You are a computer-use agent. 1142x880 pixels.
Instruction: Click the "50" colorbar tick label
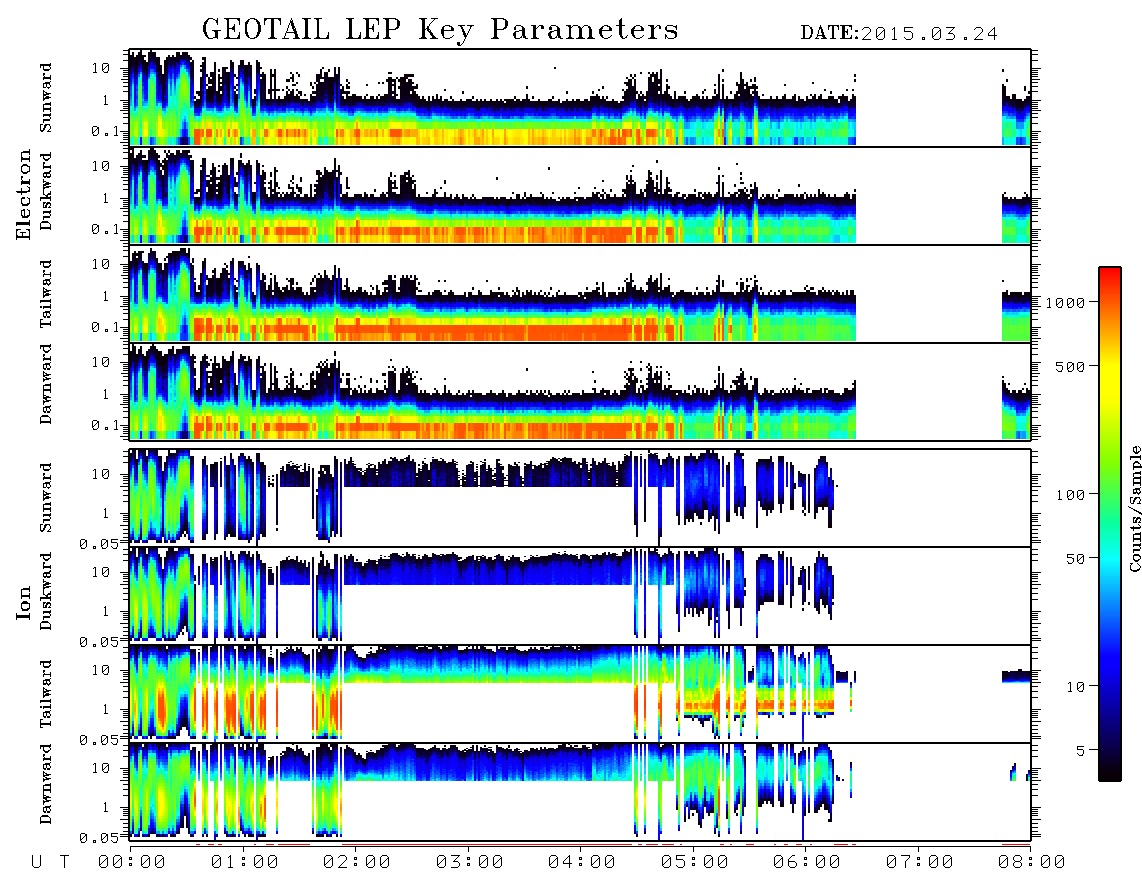click(x=1076, y=559)
